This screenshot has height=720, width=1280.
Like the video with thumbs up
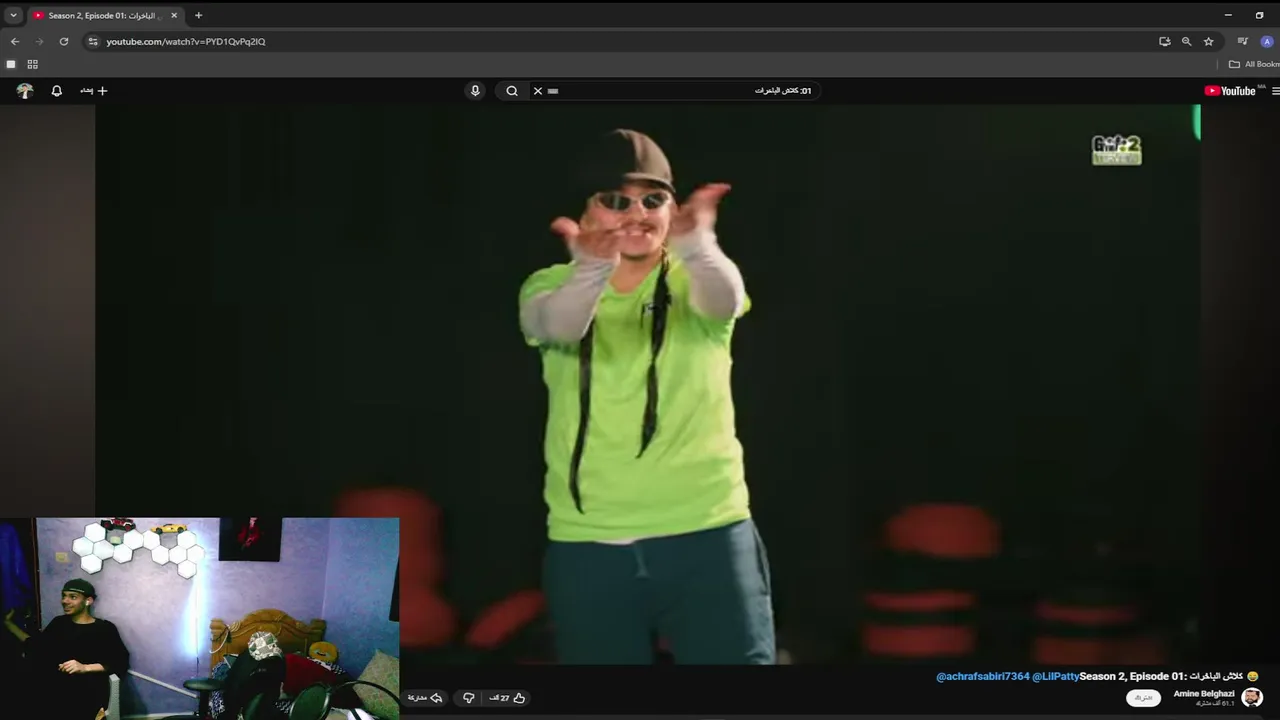(508, 698)
